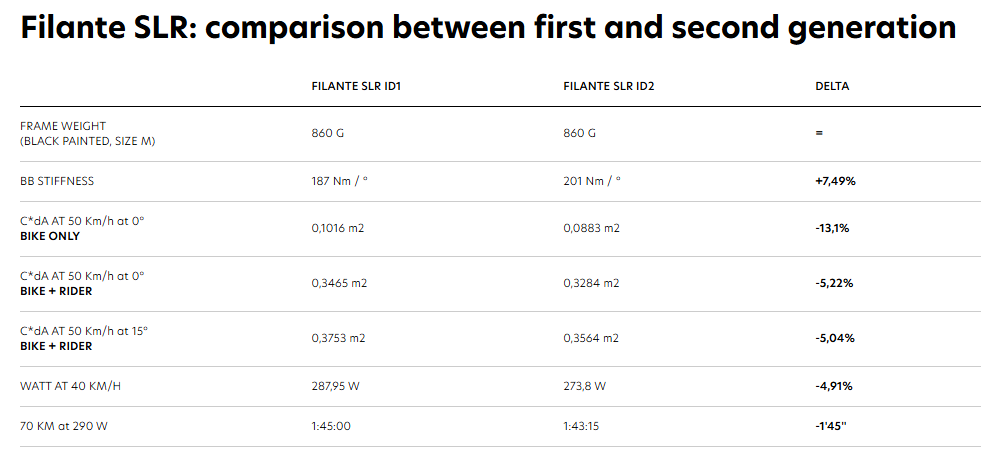The height and width of the screenshot is (469, 981).
Task: Select the FILANTE SLR ID2 column header
Action: pyautogui.click(x=609, y=87)
